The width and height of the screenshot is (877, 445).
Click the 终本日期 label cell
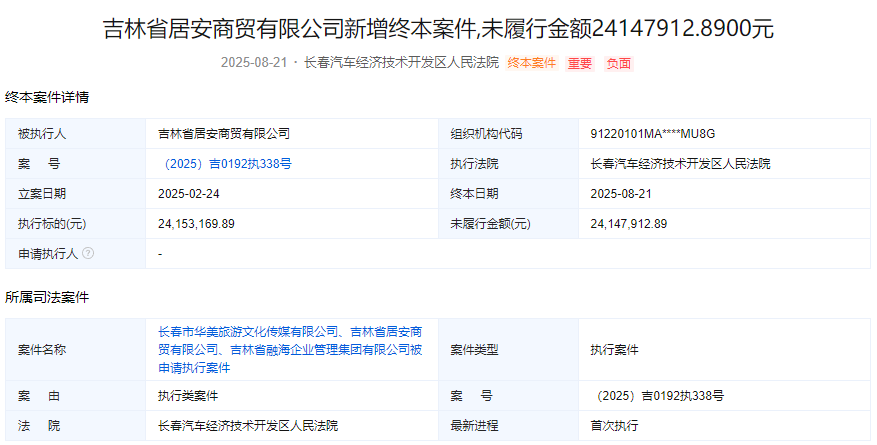(x=508, y=194)
